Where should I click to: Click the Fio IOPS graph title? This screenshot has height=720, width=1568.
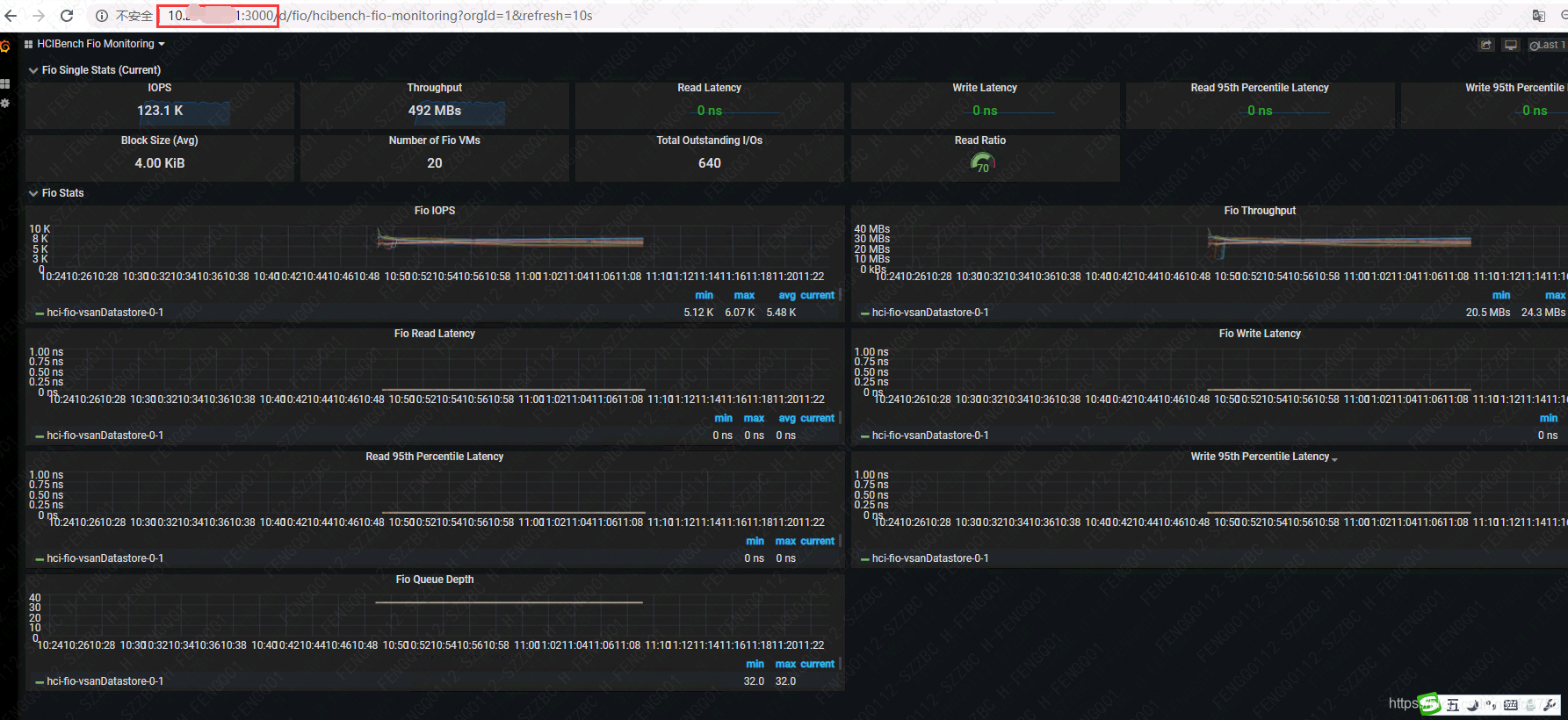tap(435, 211)
